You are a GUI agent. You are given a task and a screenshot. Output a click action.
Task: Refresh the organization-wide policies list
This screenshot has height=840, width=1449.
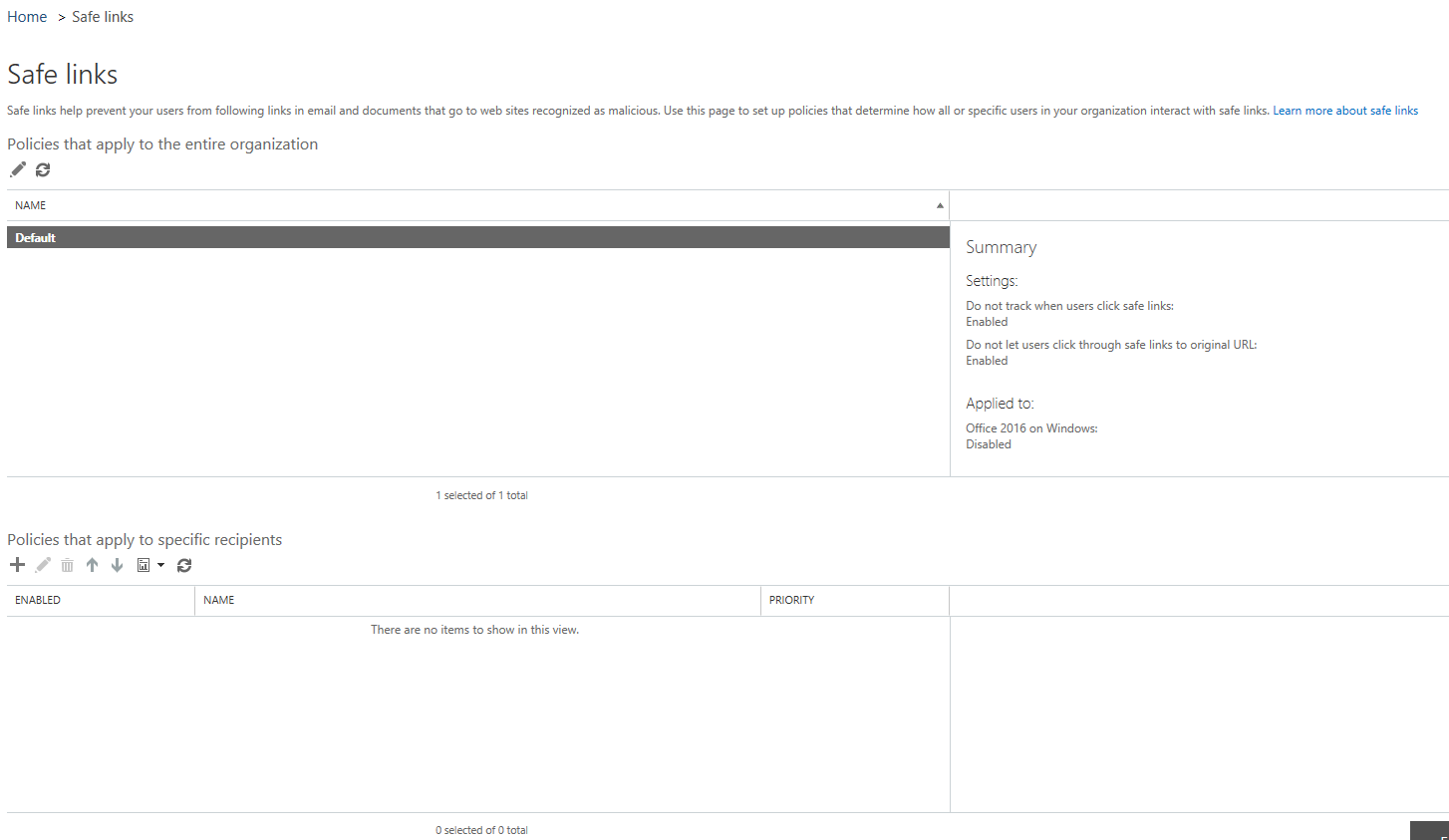(x=43, y=169)
